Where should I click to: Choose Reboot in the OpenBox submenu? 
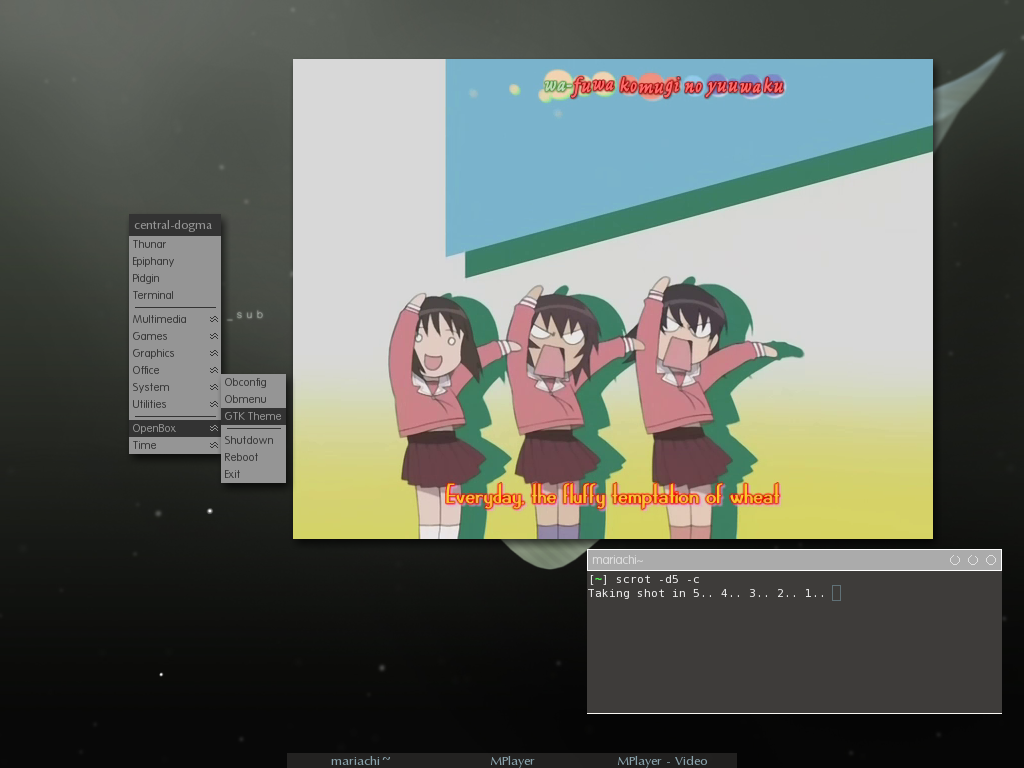point(253,457)
